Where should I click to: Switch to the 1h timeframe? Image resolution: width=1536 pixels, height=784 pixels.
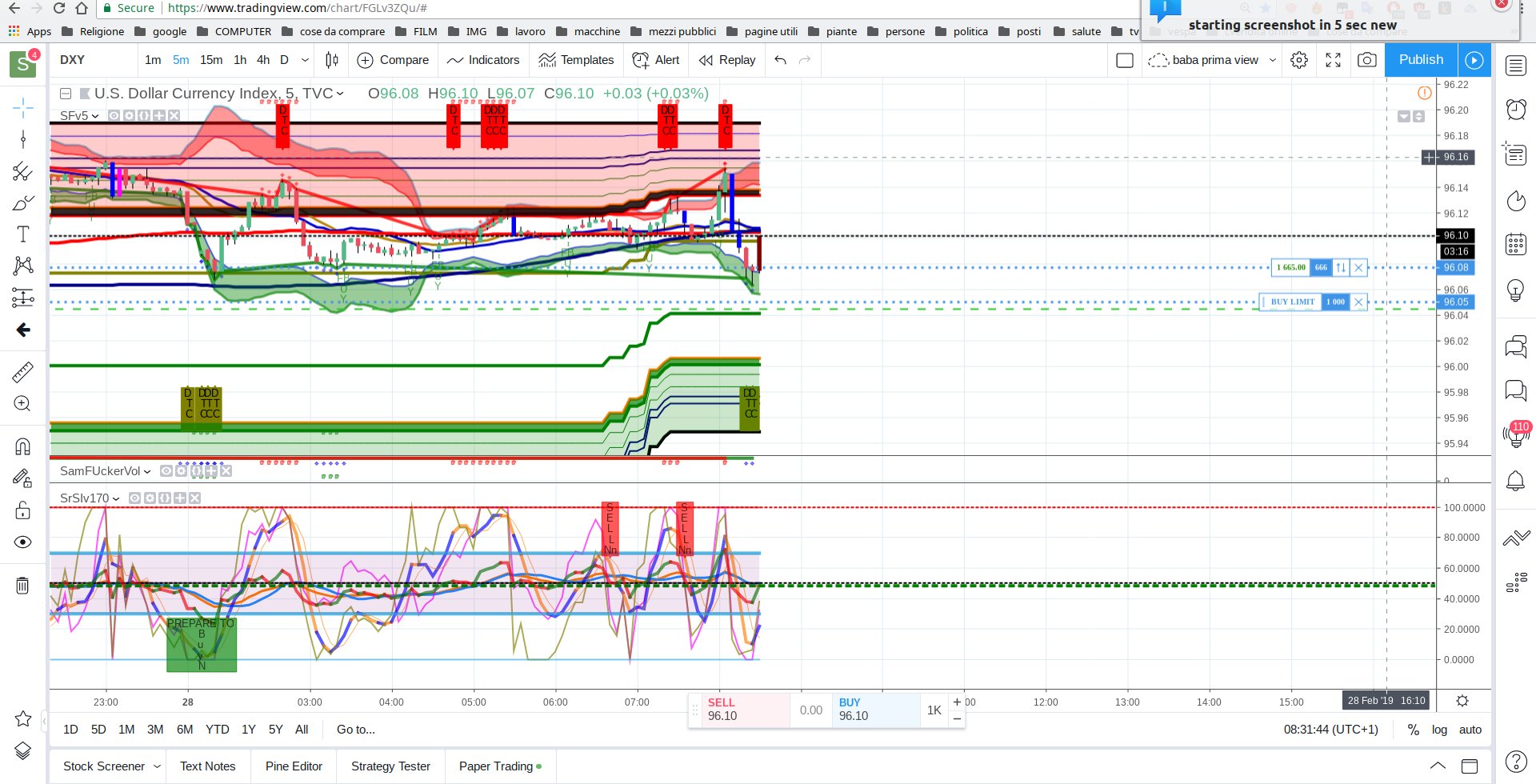[x=240, y=60]
